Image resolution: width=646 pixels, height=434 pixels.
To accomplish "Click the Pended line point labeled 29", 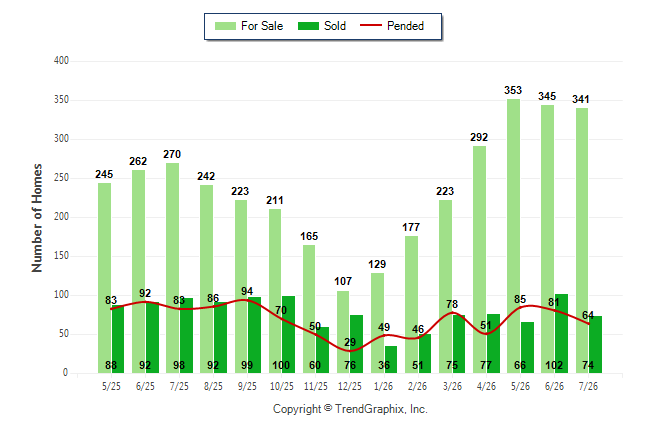I will [350, 351].
